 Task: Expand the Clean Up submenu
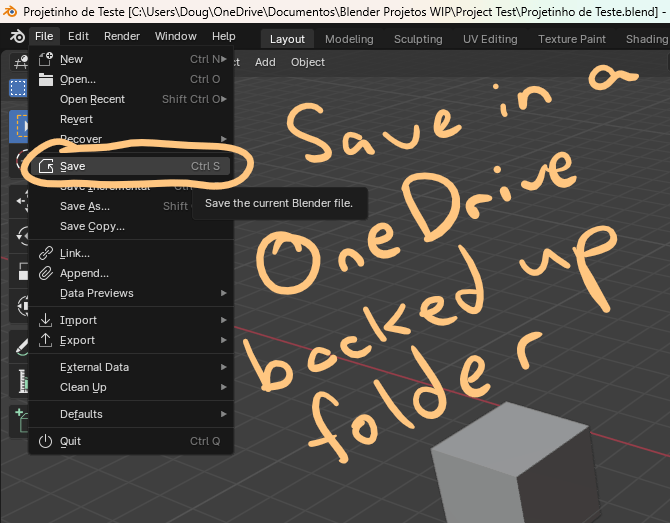(131, 387)
